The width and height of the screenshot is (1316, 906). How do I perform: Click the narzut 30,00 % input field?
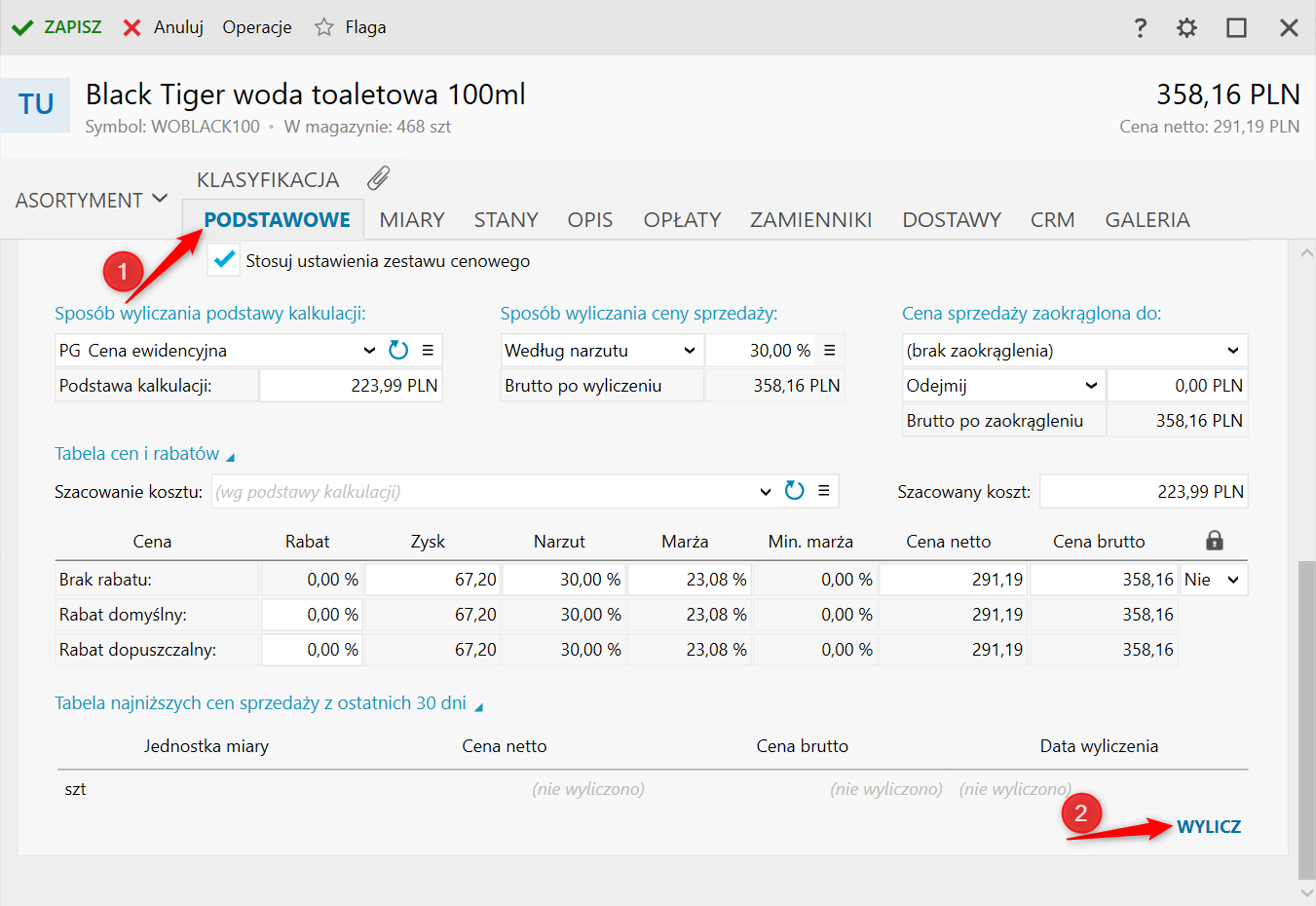760,351
